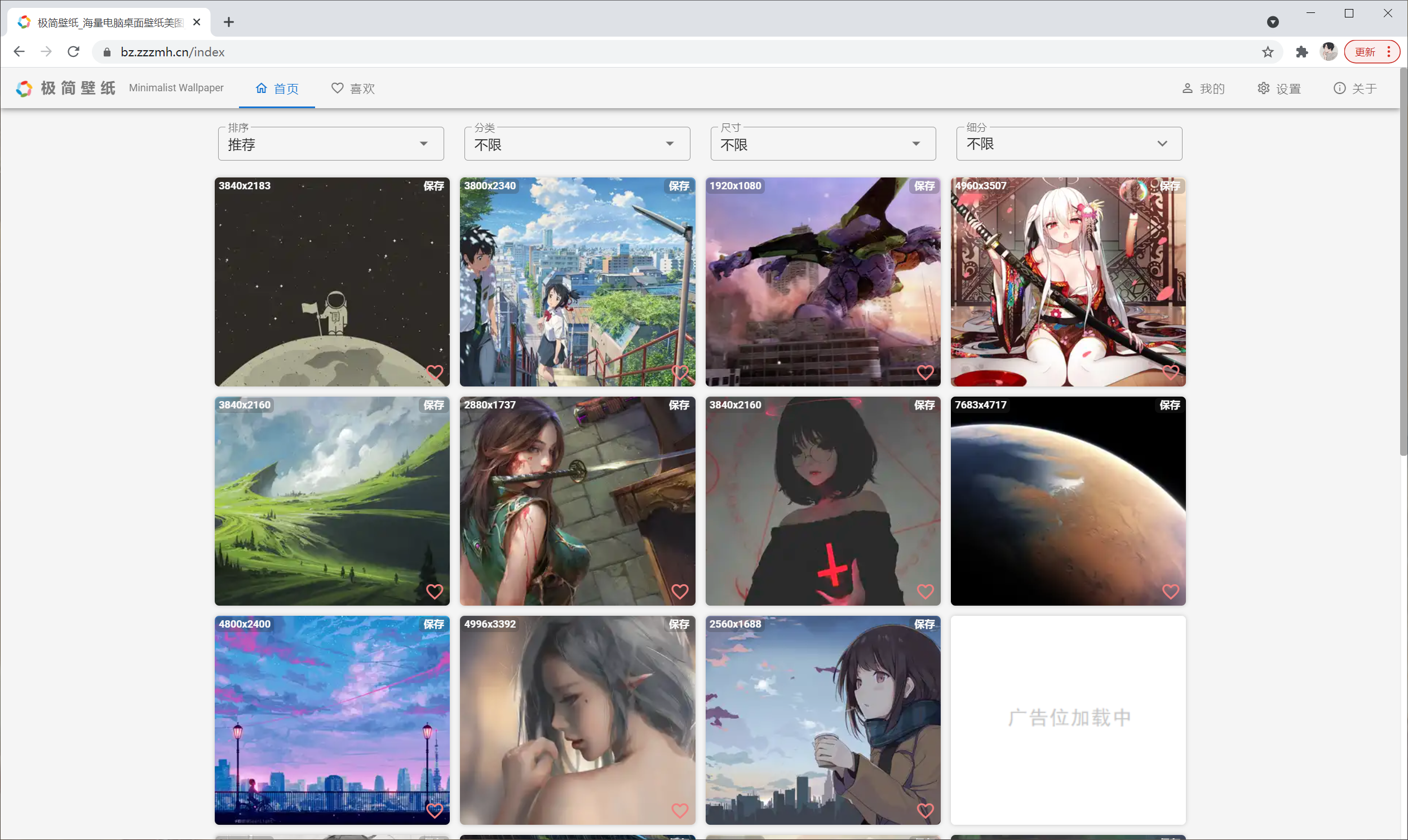The height and width of the screenshot is (840, 1408).
Task: Open the Mars planet wallpaper thumbnail
Action: (1068, 501)
